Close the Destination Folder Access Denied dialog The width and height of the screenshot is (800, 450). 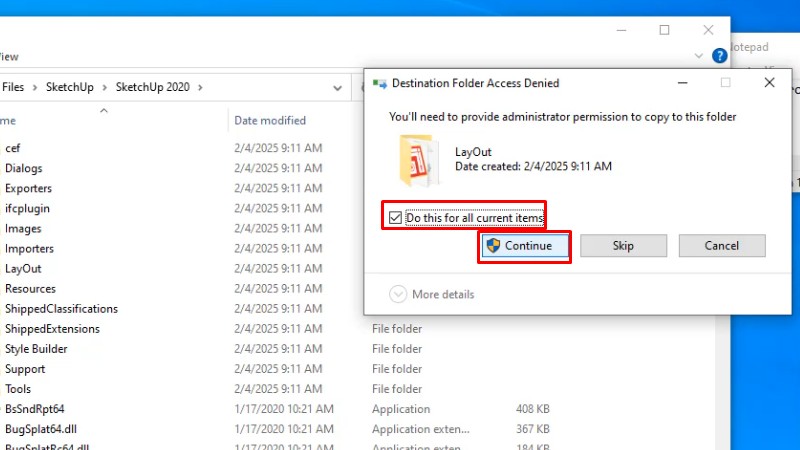pyautogui.click(x=768, y=83)
